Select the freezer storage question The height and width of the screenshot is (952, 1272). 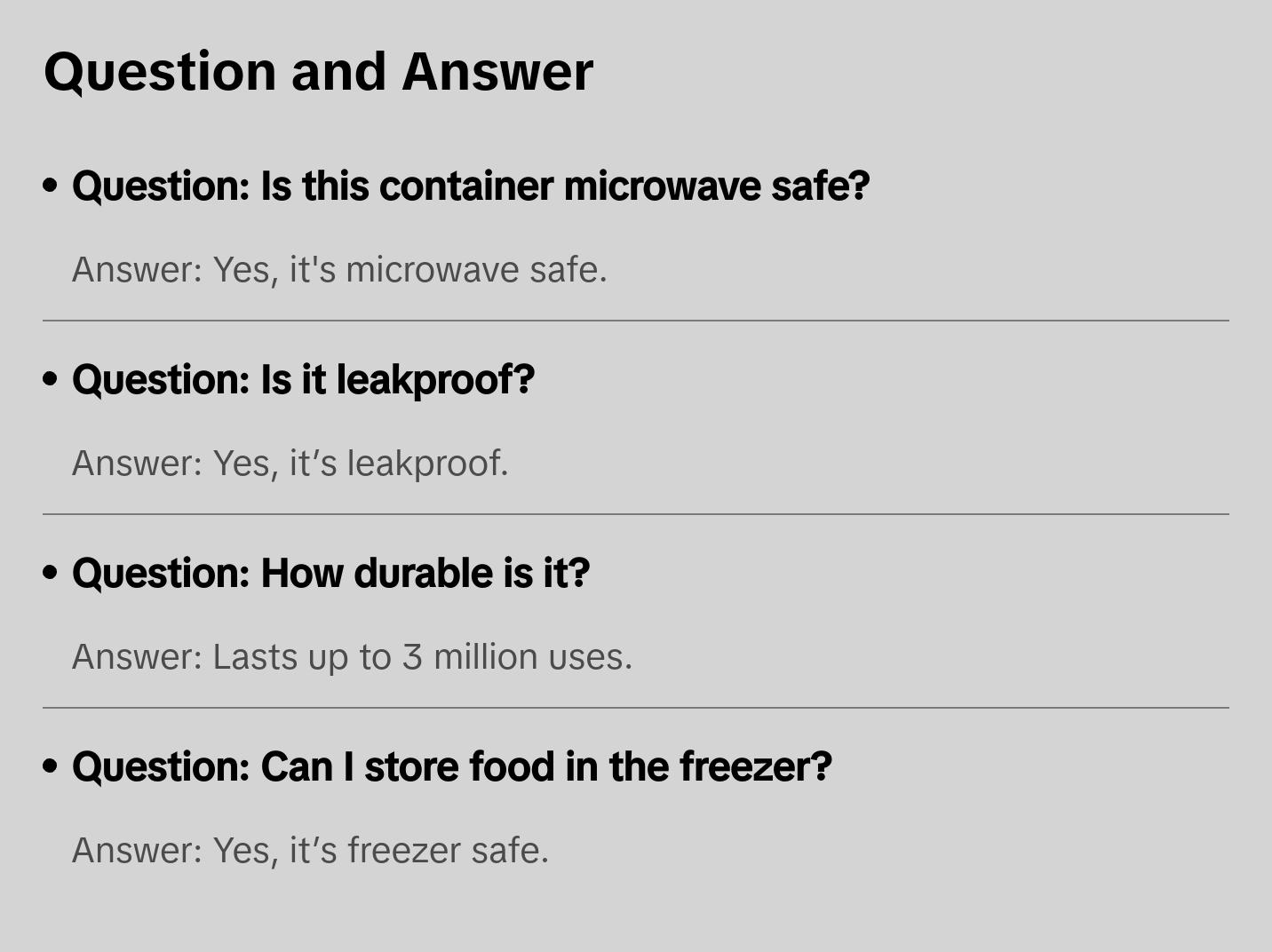coord(451,767)
